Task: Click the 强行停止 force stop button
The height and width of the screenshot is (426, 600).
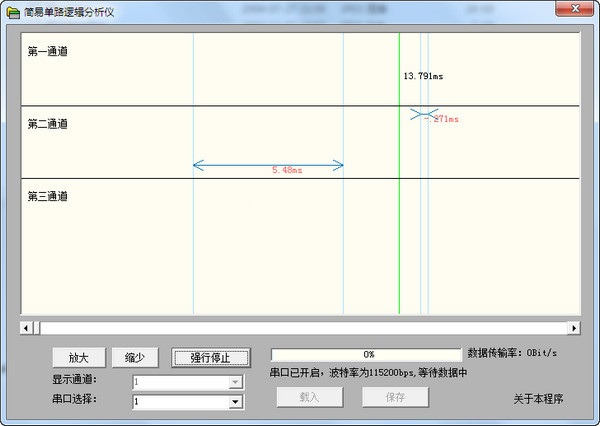Action: [x=211, y=357]
